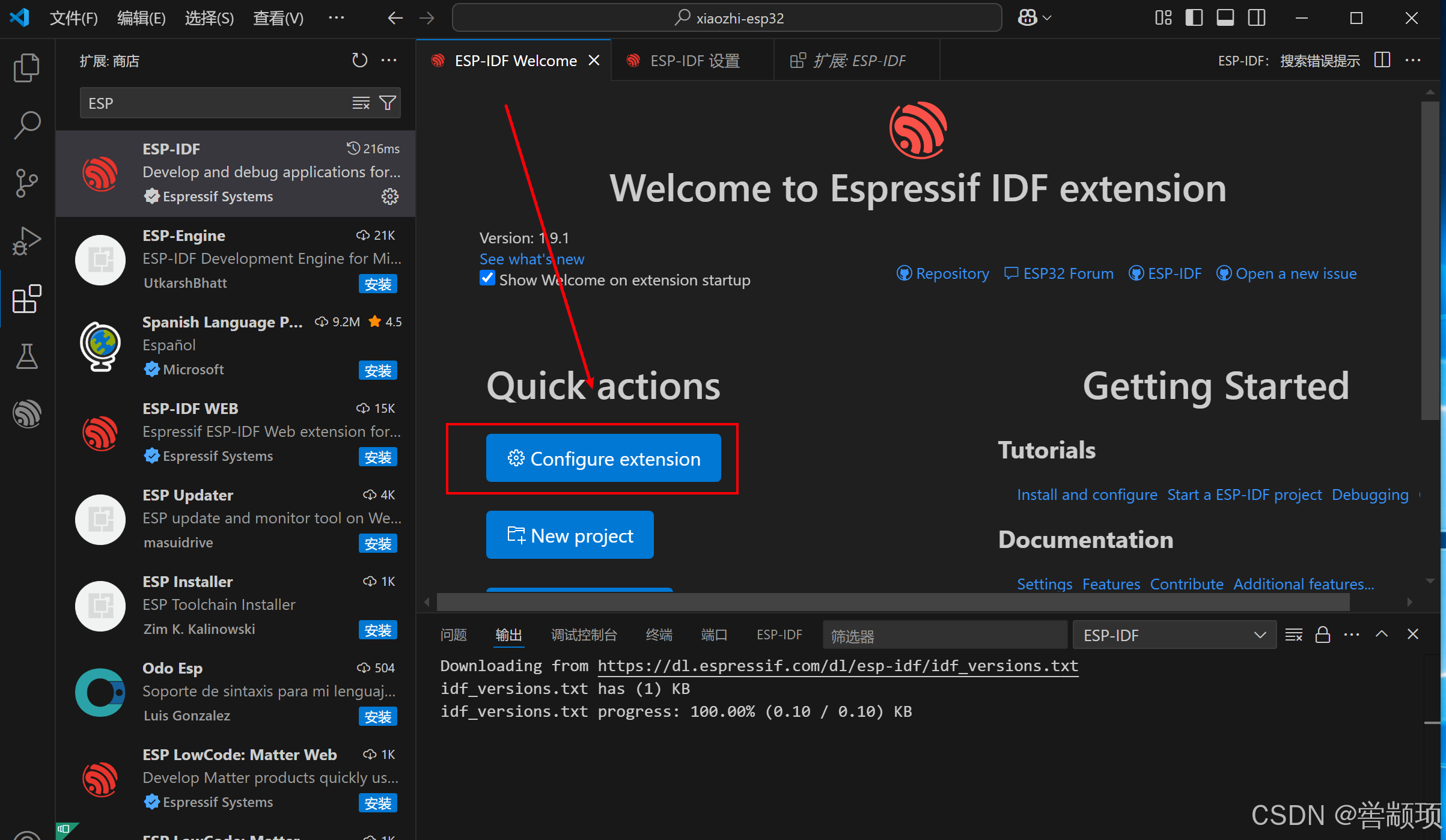Open the 文件(F) menu
The width and height of the screenshot is (1446, 840).
click(x=73, y=18)
